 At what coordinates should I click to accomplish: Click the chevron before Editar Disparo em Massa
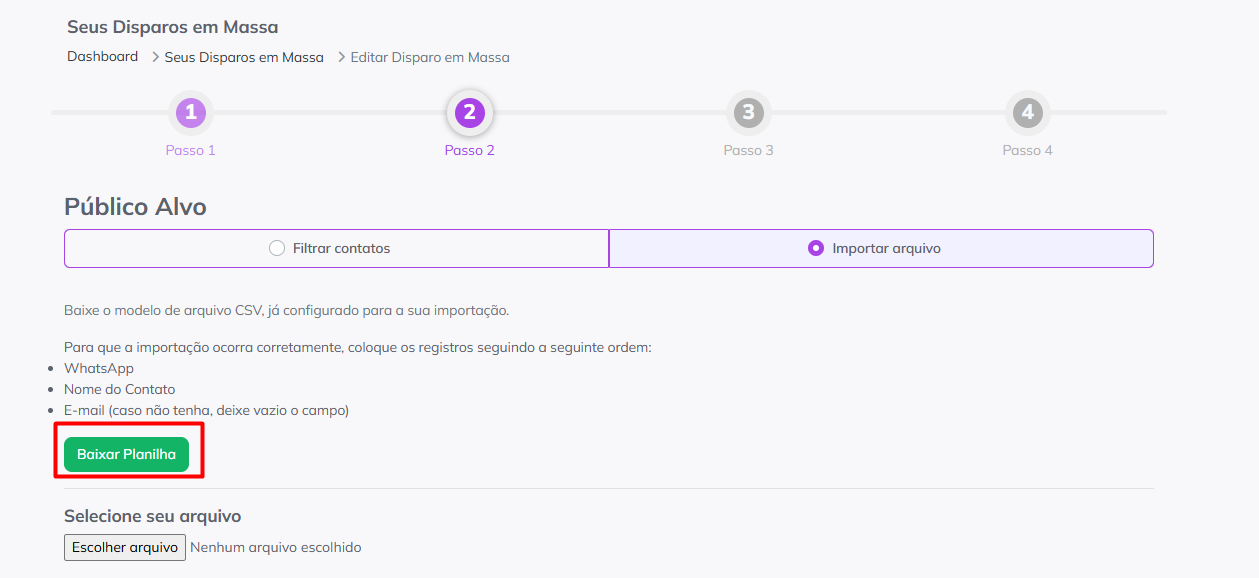[341, 58]
